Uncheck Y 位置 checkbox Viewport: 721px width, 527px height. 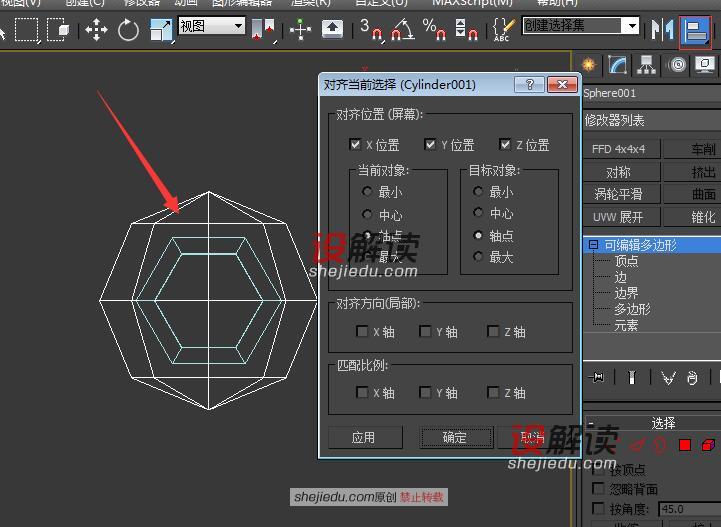pos(429,144)
